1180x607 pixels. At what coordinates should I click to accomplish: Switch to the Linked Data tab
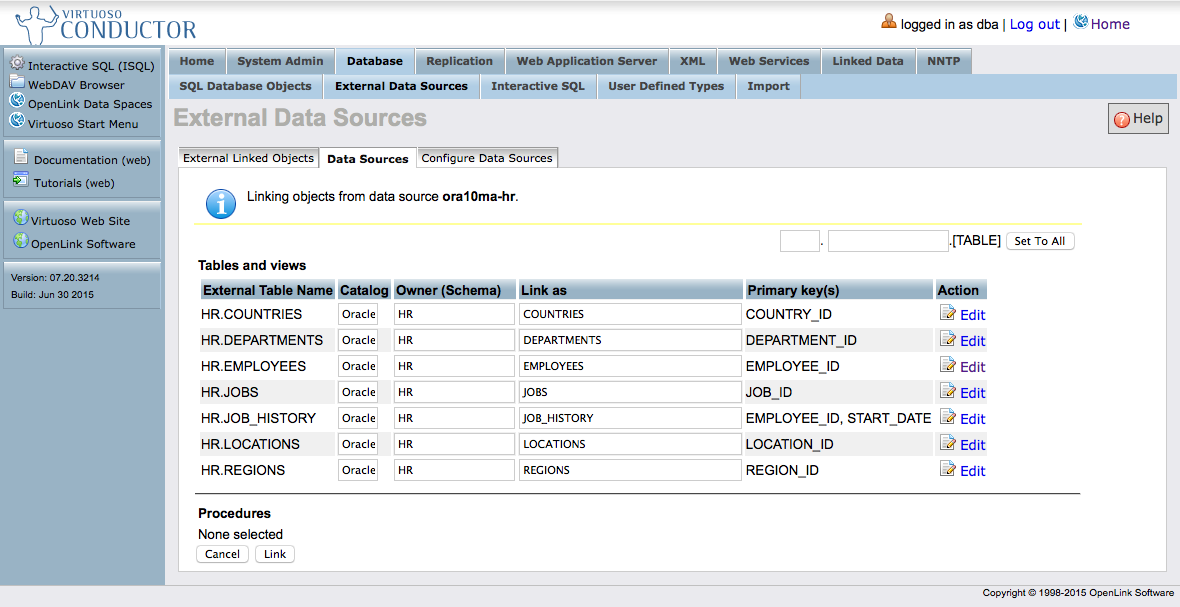[x=867, y=61]
